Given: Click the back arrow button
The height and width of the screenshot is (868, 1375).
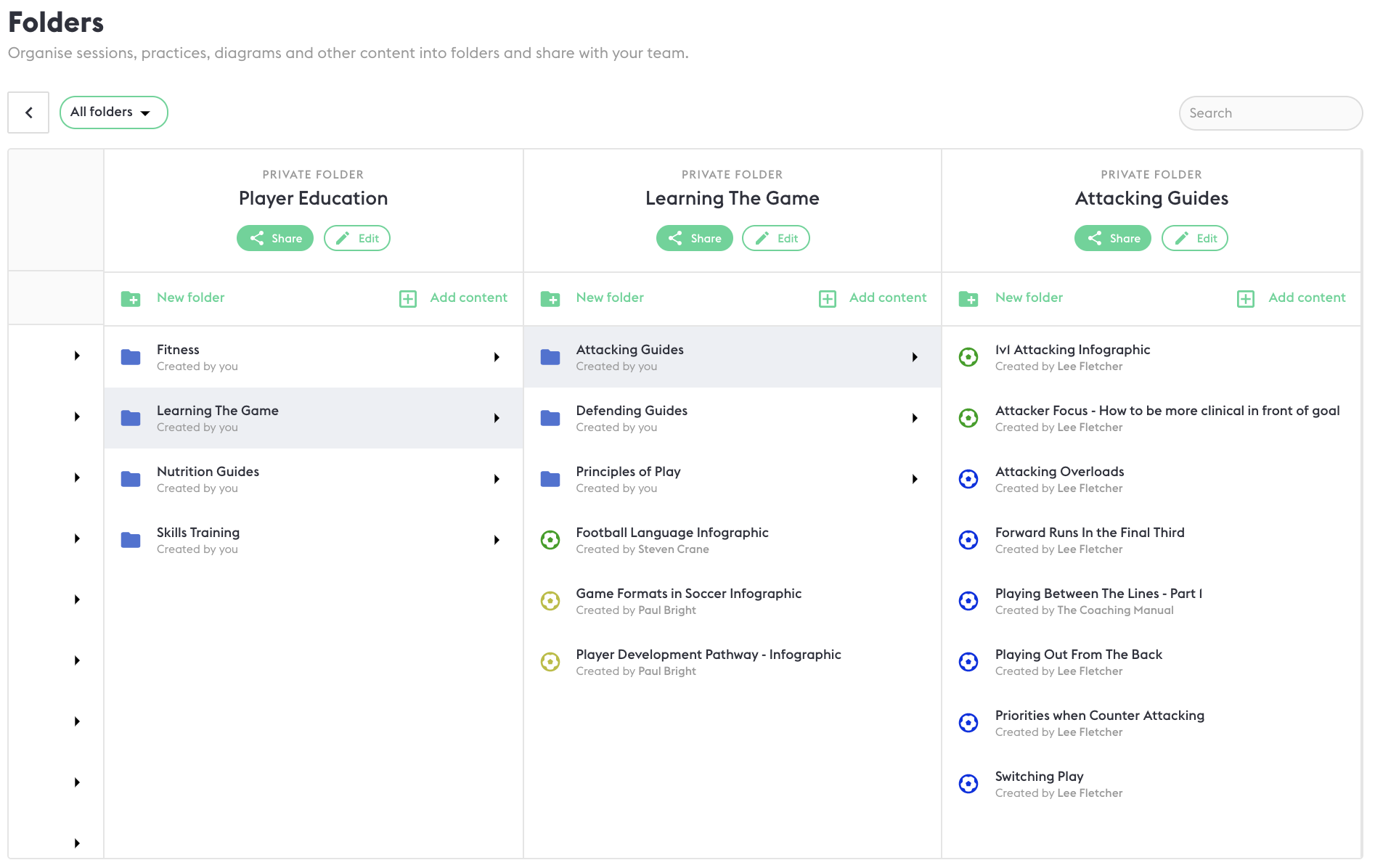Looking at the screenshot, I should [x=28, y=112].
